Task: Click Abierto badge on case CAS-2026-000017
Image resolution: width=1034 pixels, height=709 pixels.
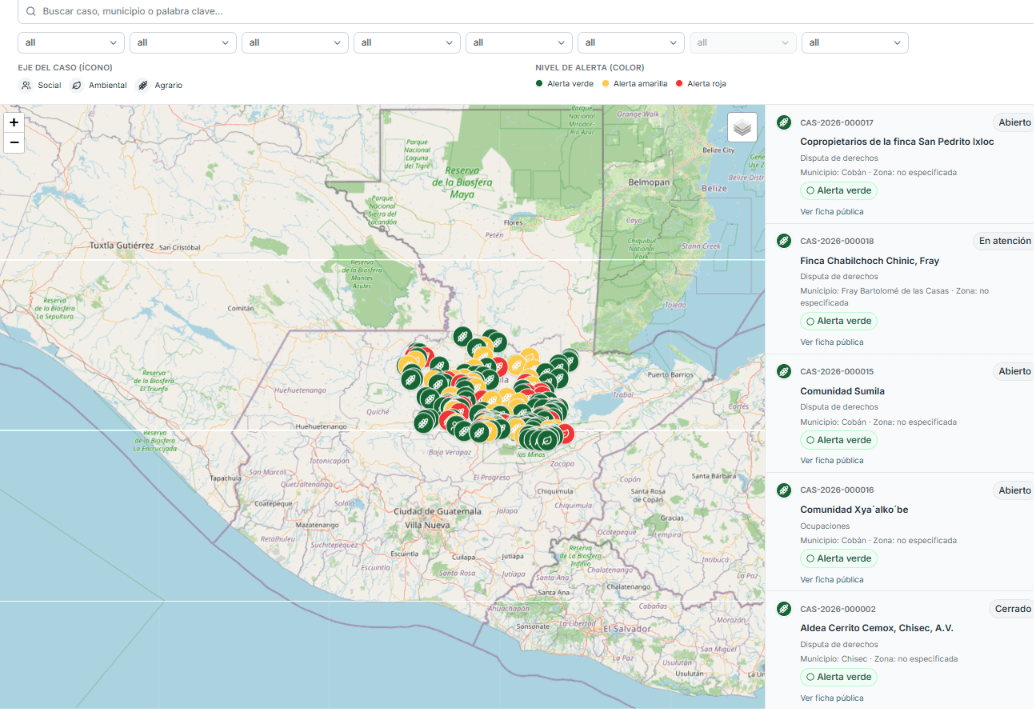Action: 1014,123
